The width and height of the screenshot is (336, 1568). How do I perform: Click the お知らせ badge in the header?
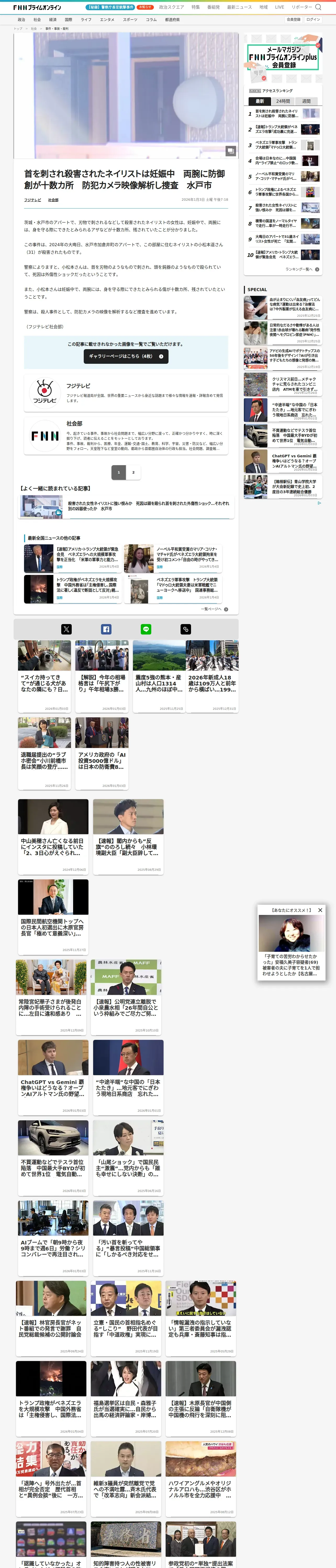pos(145,7)
